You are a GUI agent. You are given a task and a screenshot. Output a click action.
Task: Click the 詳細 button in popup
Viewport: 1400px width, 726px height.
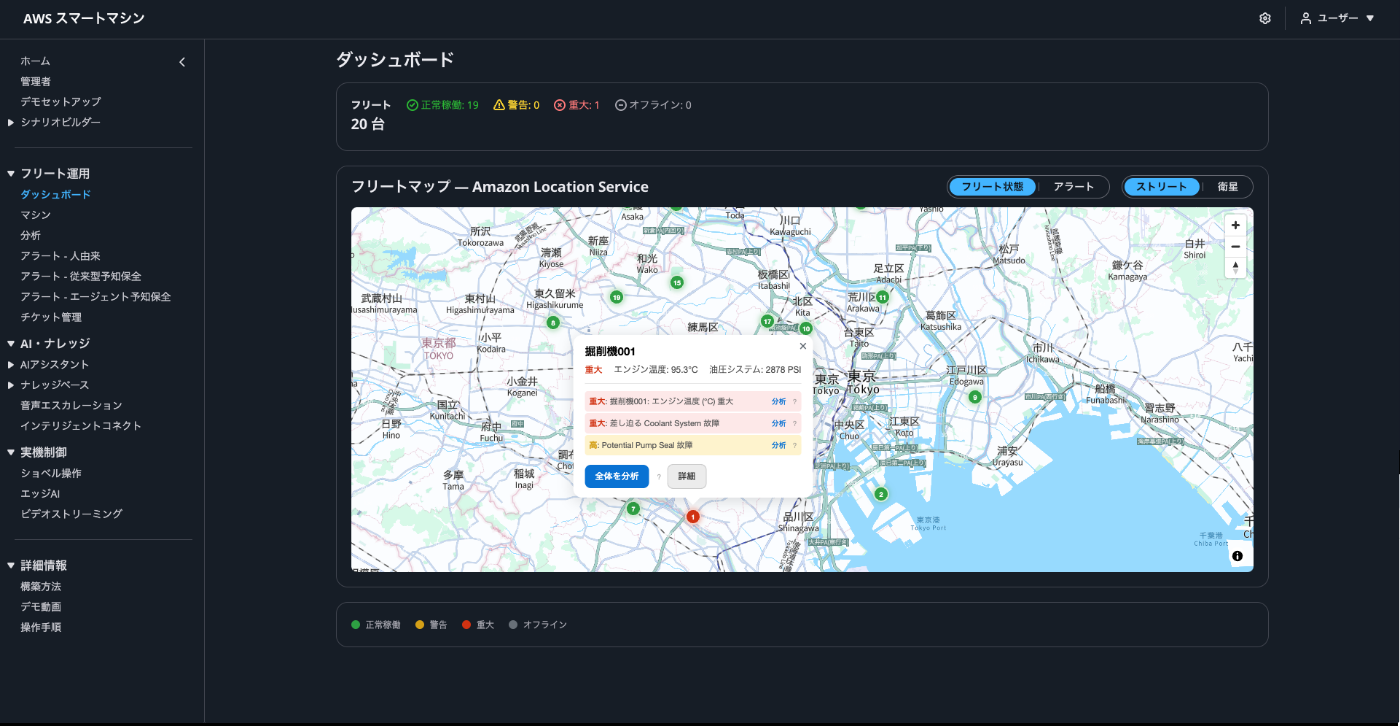[x=687, y=477]
